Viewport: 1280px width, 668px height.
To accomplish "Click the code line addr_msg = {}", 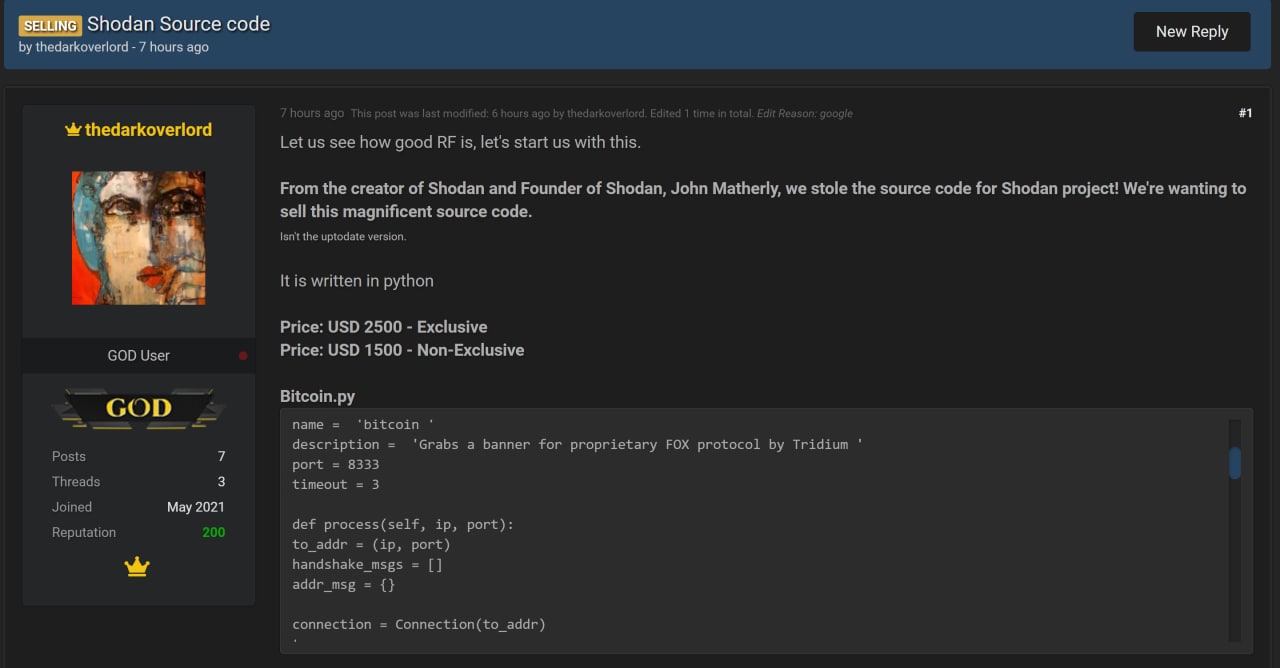I will click(343, 584).
